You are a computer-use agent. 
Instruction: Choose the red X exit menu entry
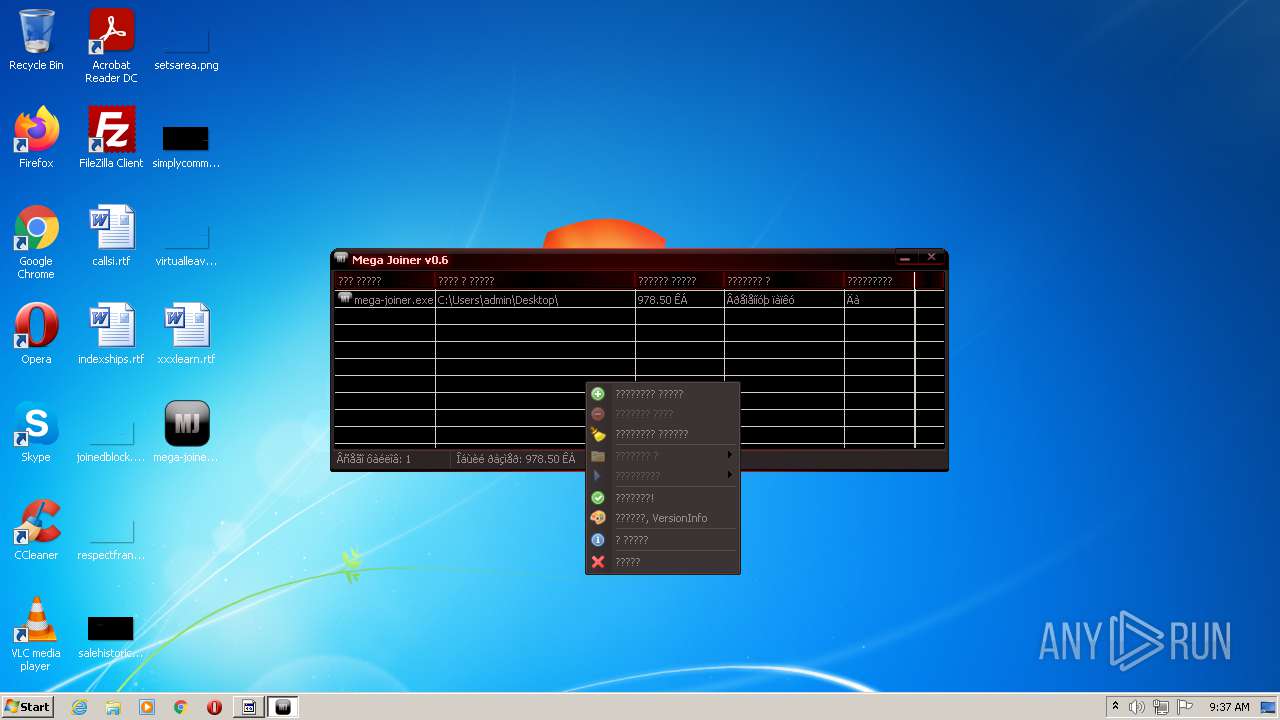point(662,562)
